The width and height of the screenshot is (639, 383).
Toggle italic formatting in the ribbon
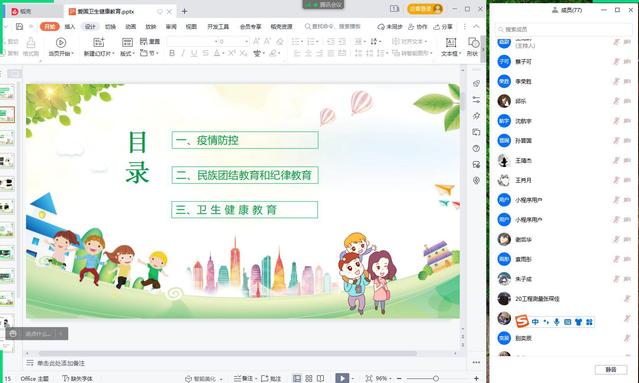(x=183, y=53)
